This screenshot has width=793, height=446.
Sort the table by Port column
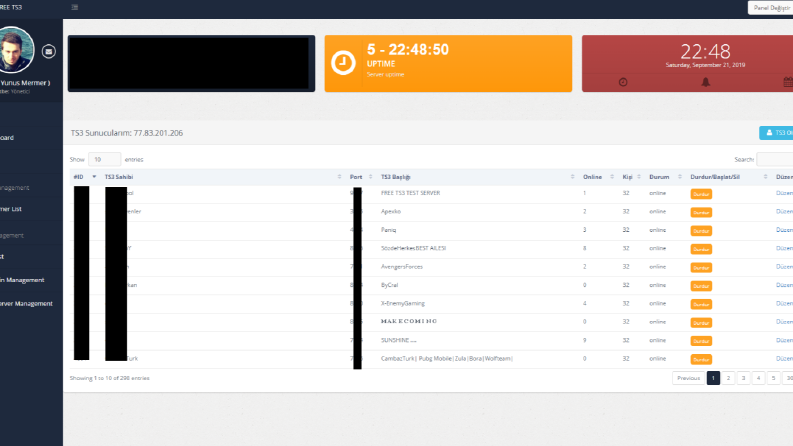tap(361, 177)
